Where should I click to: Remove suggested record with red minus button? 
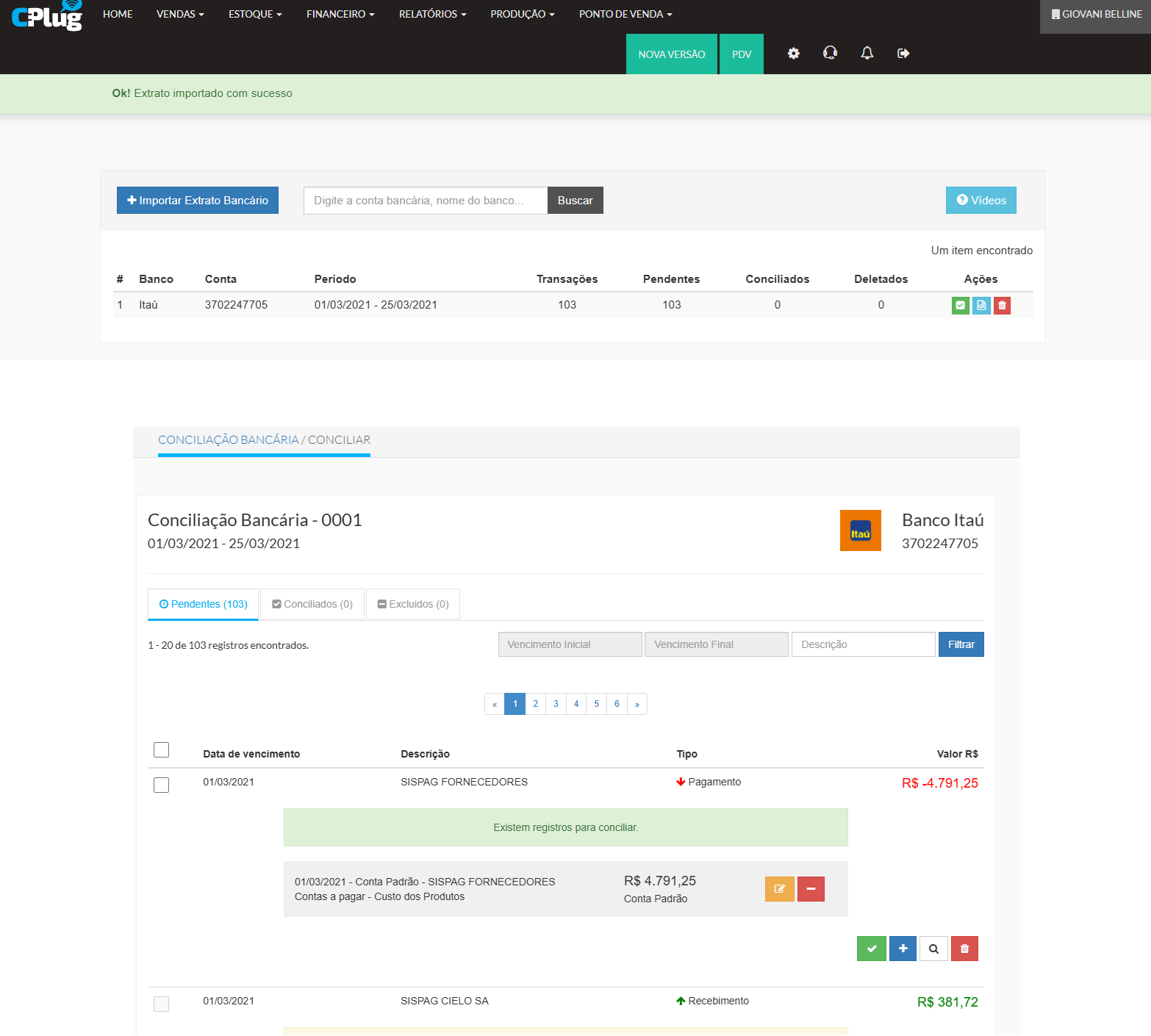[x=811, y=889]
